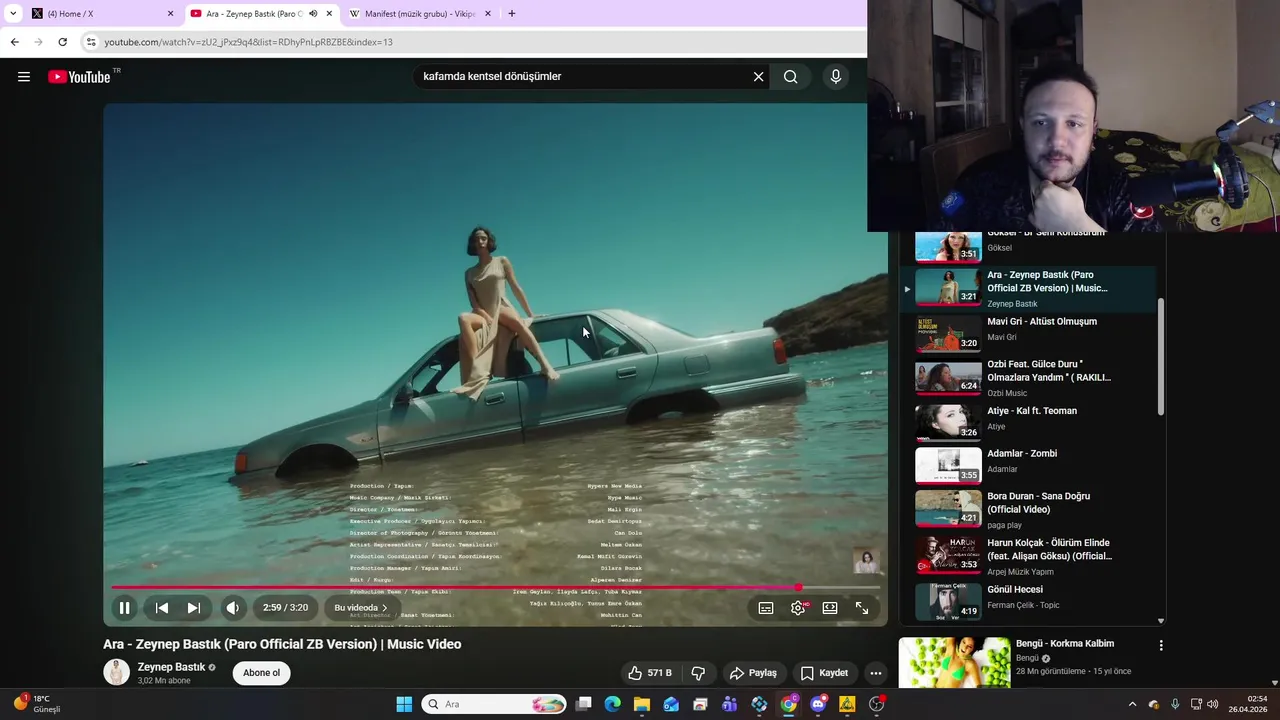Open Bengü - Korkma Kalbim recommended video

pyautogui.click(x=1064, y=644)
